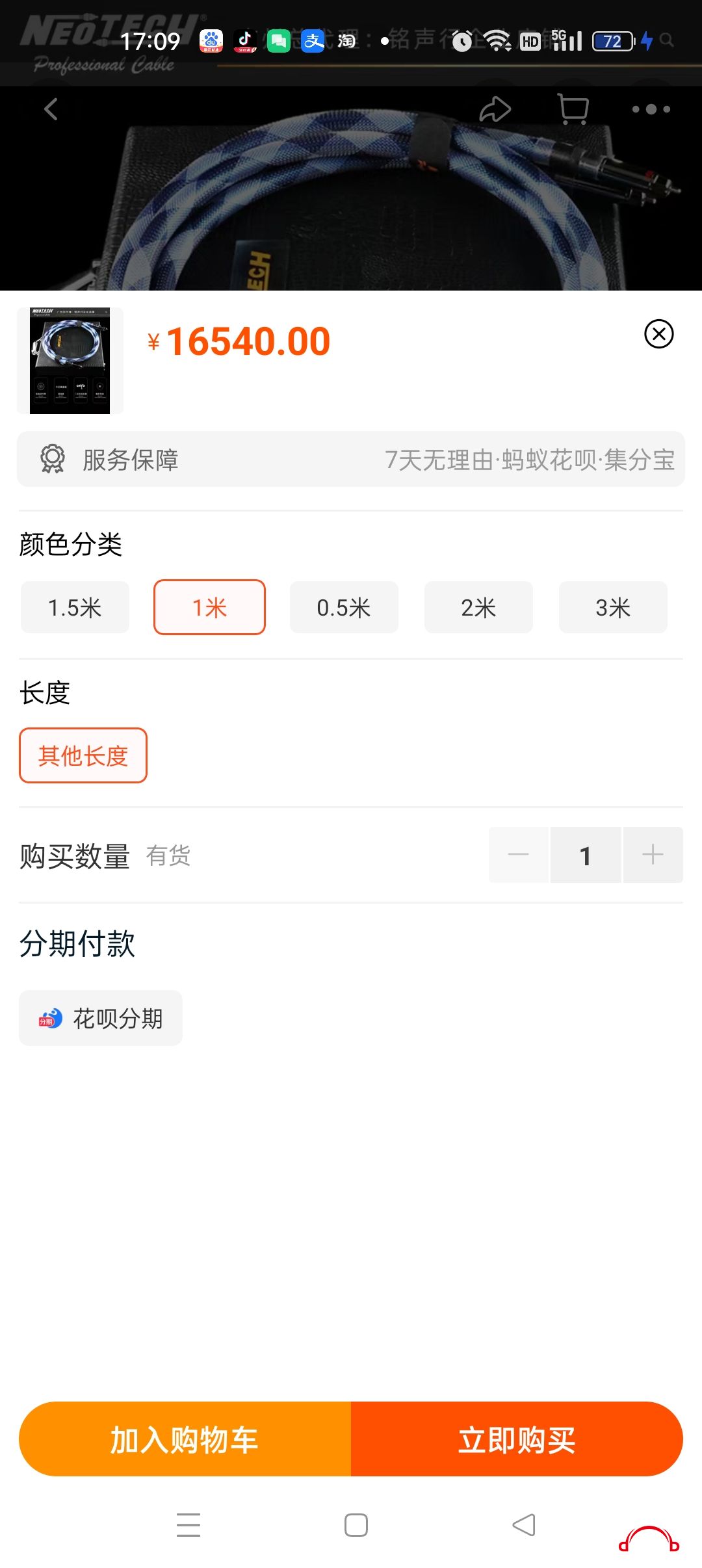Tap the Huabei installment logo icon
Screen dimensions: 702x1568
pos(51,1018)
